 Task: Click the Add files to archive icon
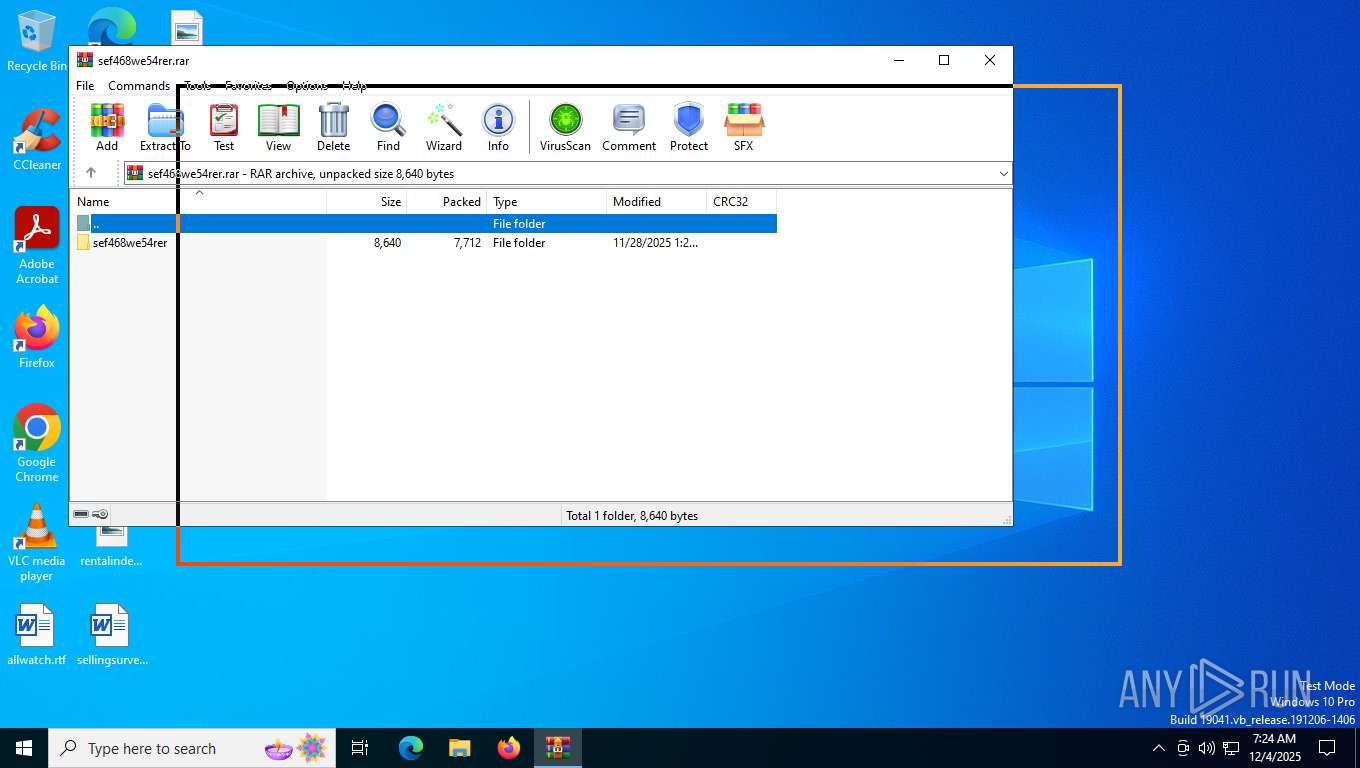click(107, 128)
